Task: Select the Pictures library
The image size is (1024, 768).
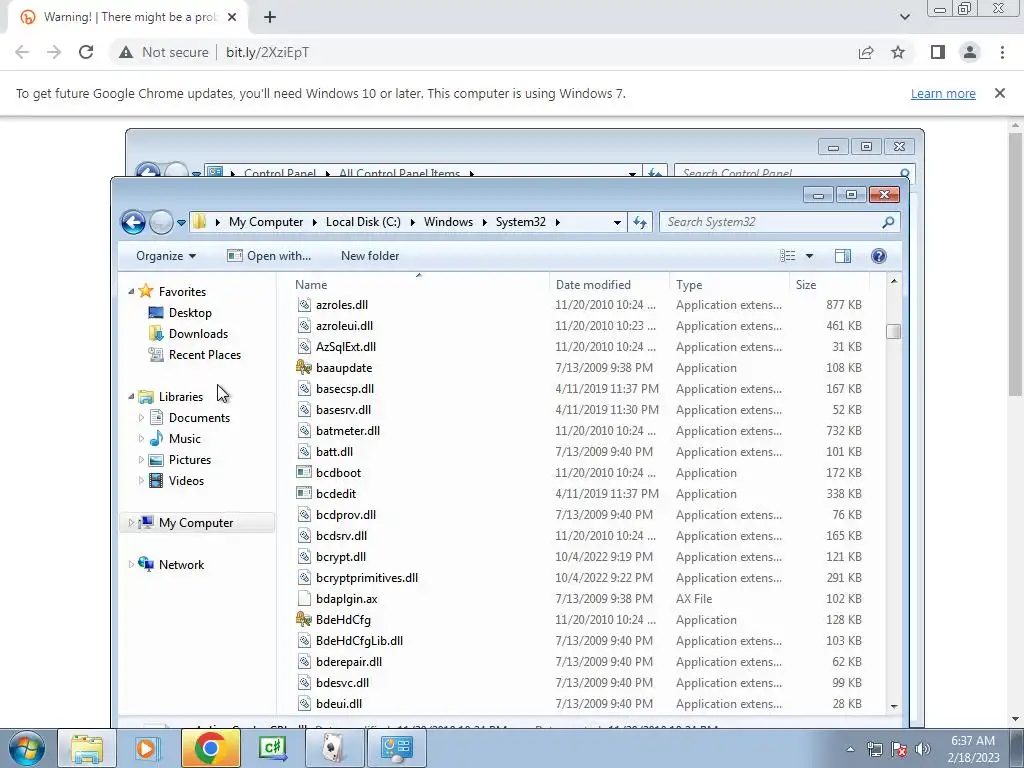Action: pos(189,460)
